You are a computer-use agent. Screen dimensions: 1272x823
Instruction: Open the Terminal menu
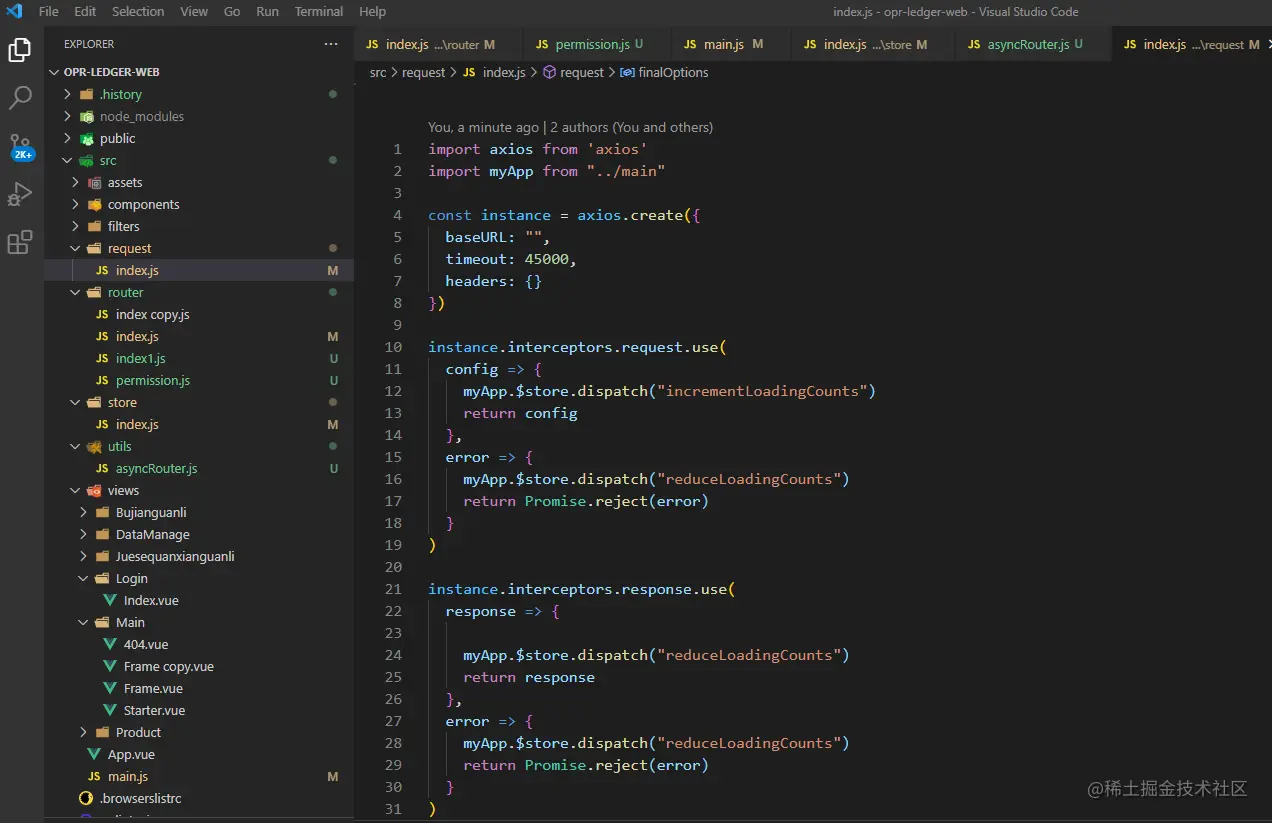coord(319,12)
